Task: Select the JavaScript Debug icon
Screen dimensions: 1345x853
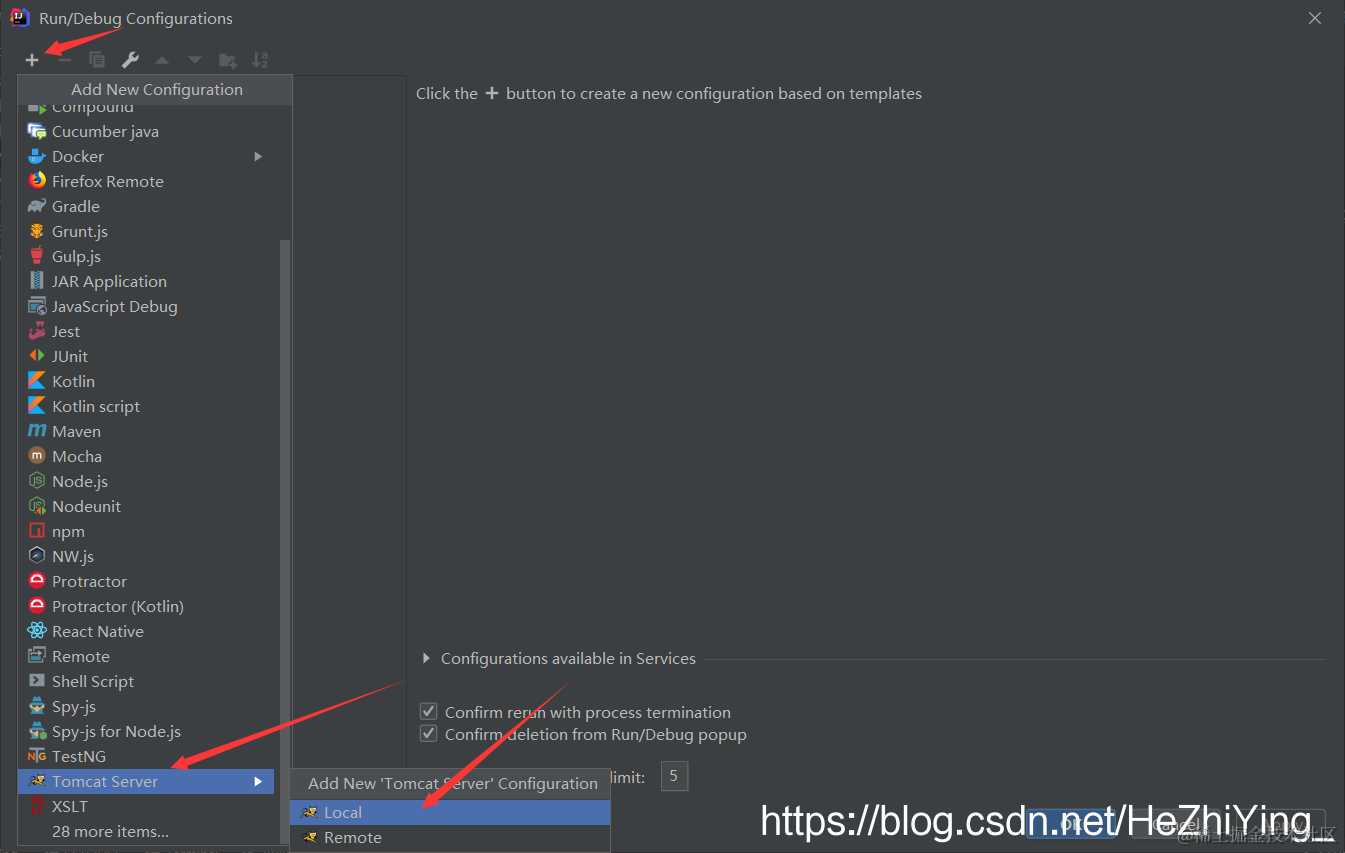Action: [x=37, y=306]
